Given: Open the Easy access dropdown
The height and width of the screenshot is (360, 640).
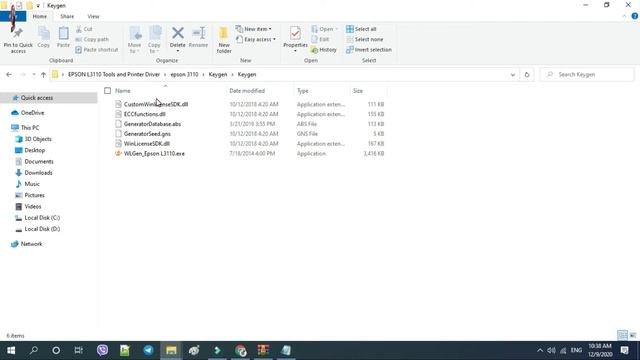Looking at the screenshot, I should (x=256, y=39).
